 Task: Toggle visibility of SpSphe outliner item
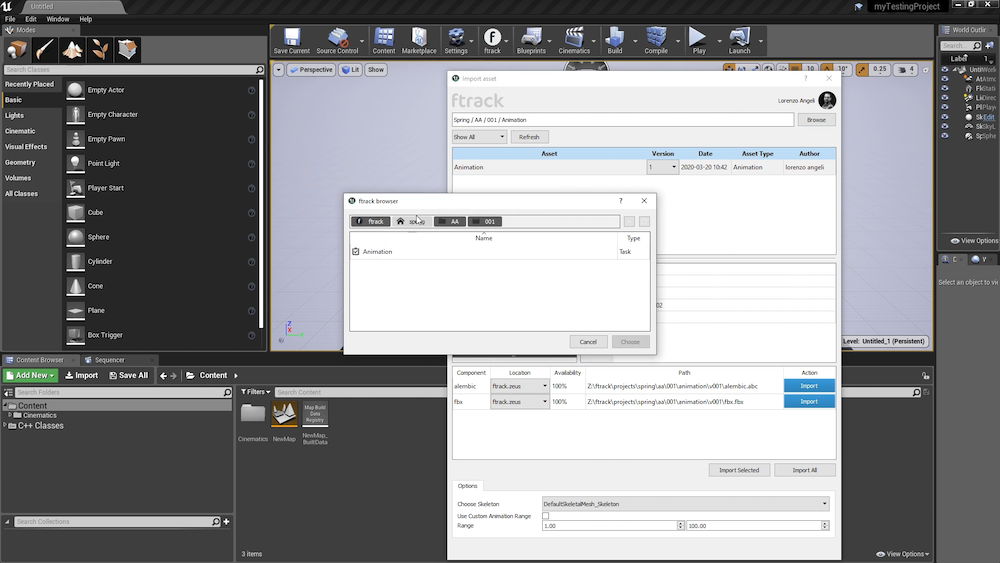coord(945,136)
